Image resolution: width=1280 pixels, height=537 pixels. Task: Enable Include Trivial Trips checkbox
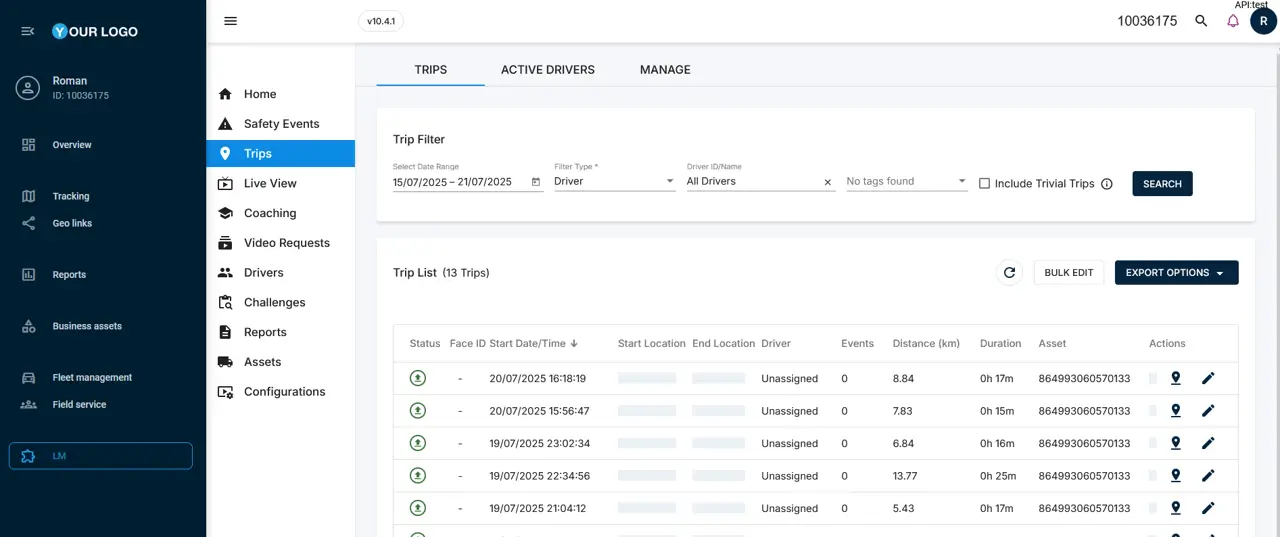click(x=984, y=184)
